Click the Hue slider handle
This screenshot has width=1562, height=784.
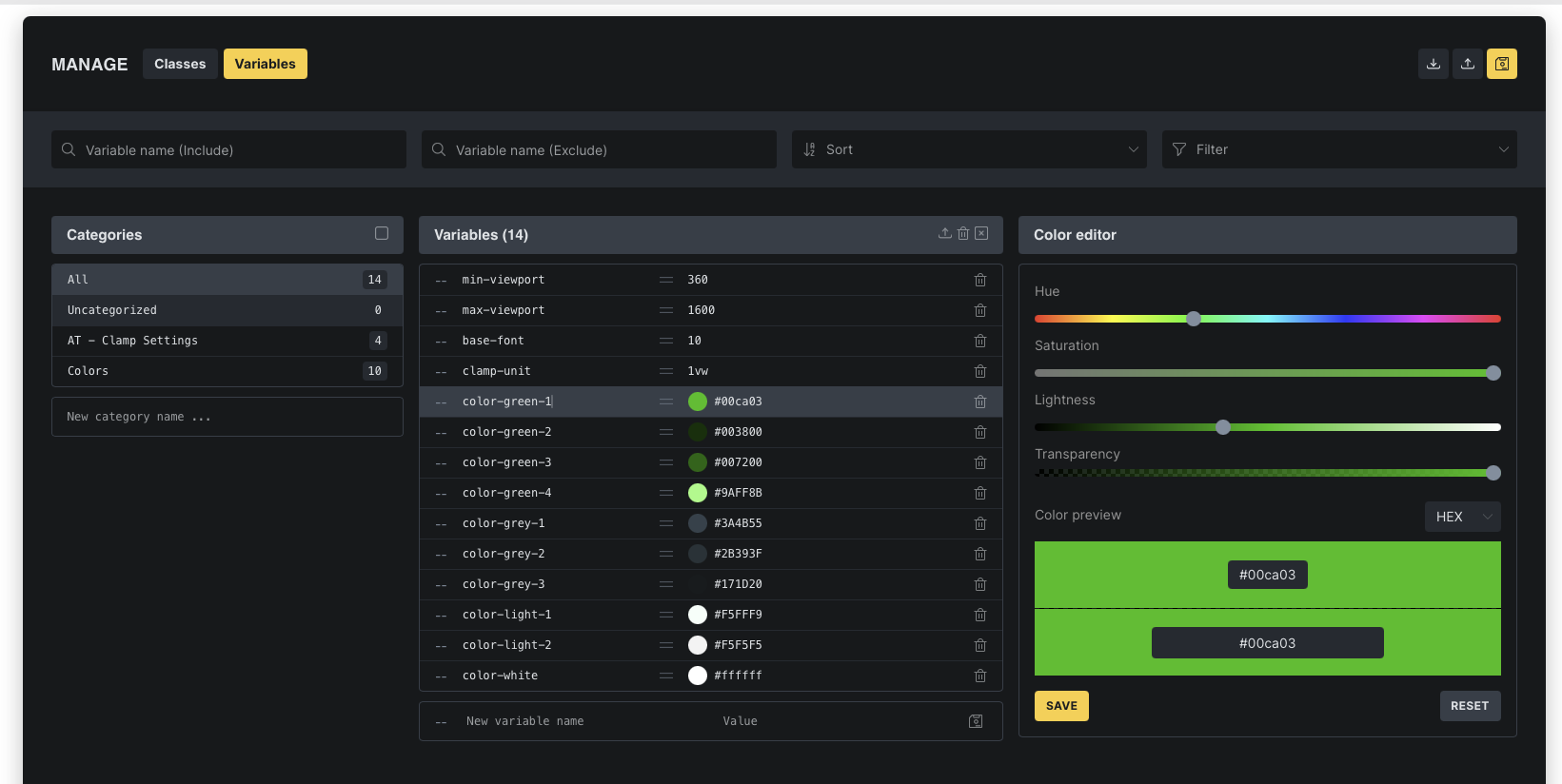pos(1194,319)
